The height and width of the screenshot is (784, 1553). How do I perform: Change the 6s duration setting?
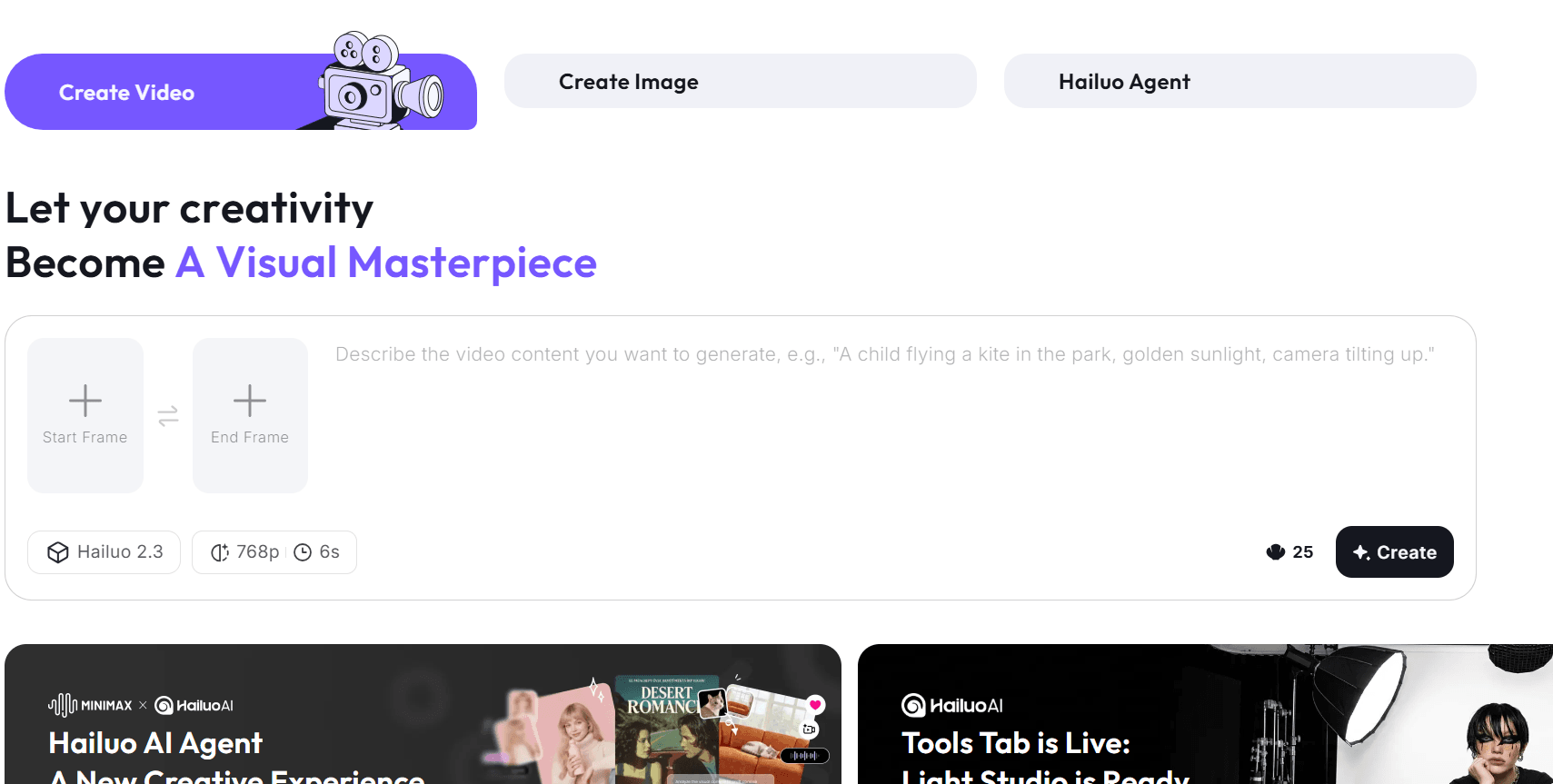317,552
